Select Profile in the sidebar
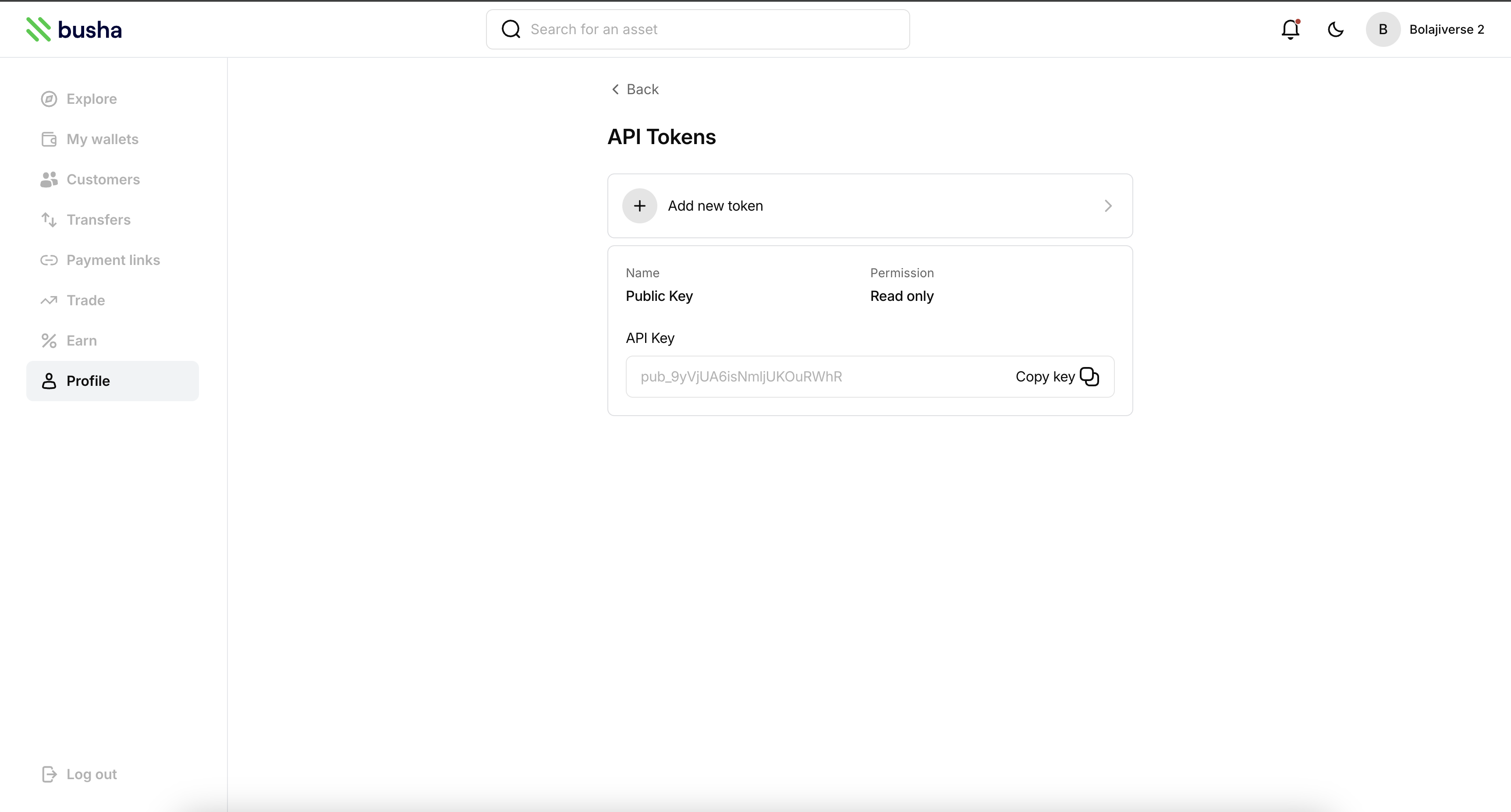The height and width of the screenshot is (812, 1511). 88,381
